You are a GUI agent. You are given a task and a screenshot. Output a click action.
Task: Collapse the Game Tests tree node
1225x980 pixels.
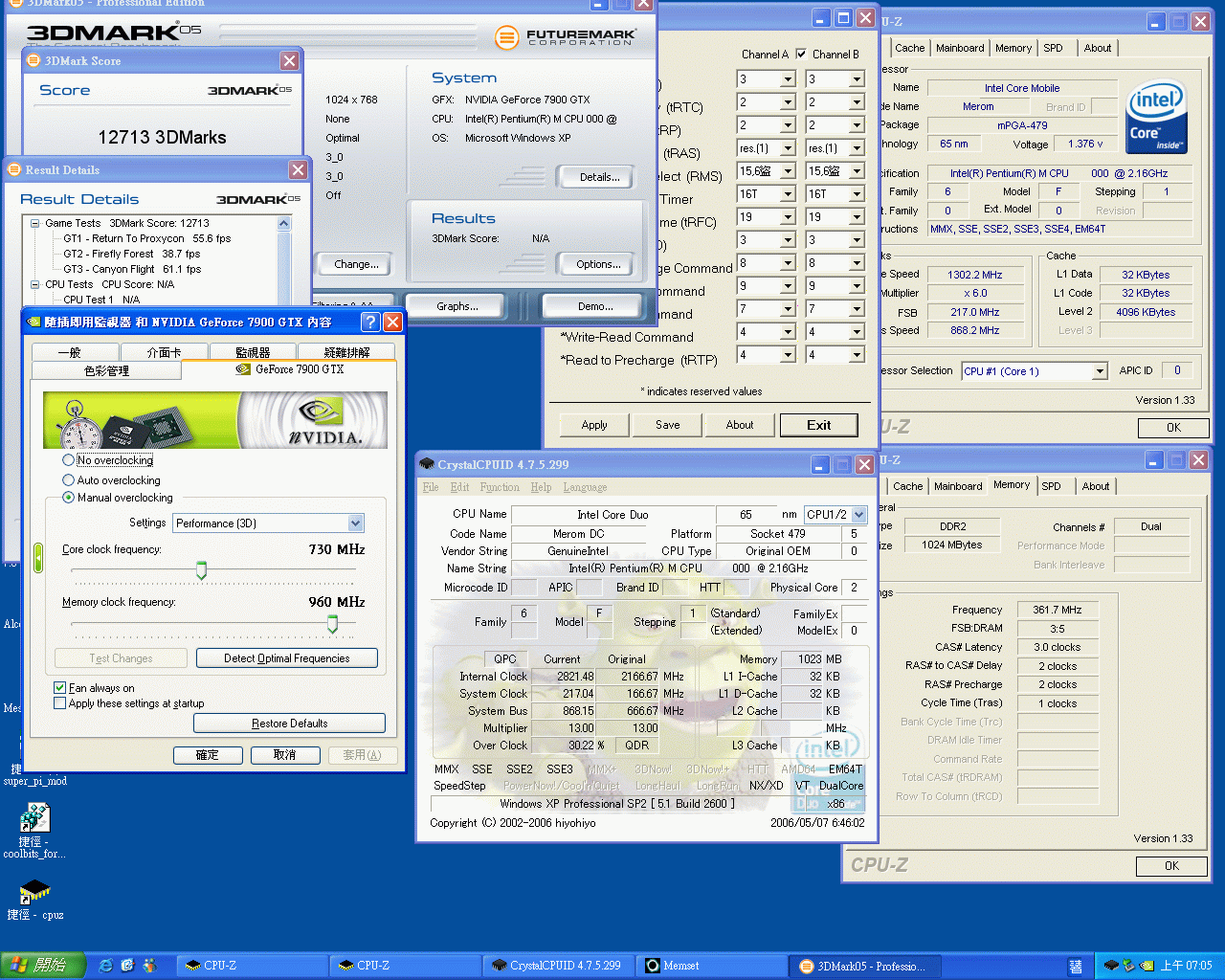(x=35, y=223)
